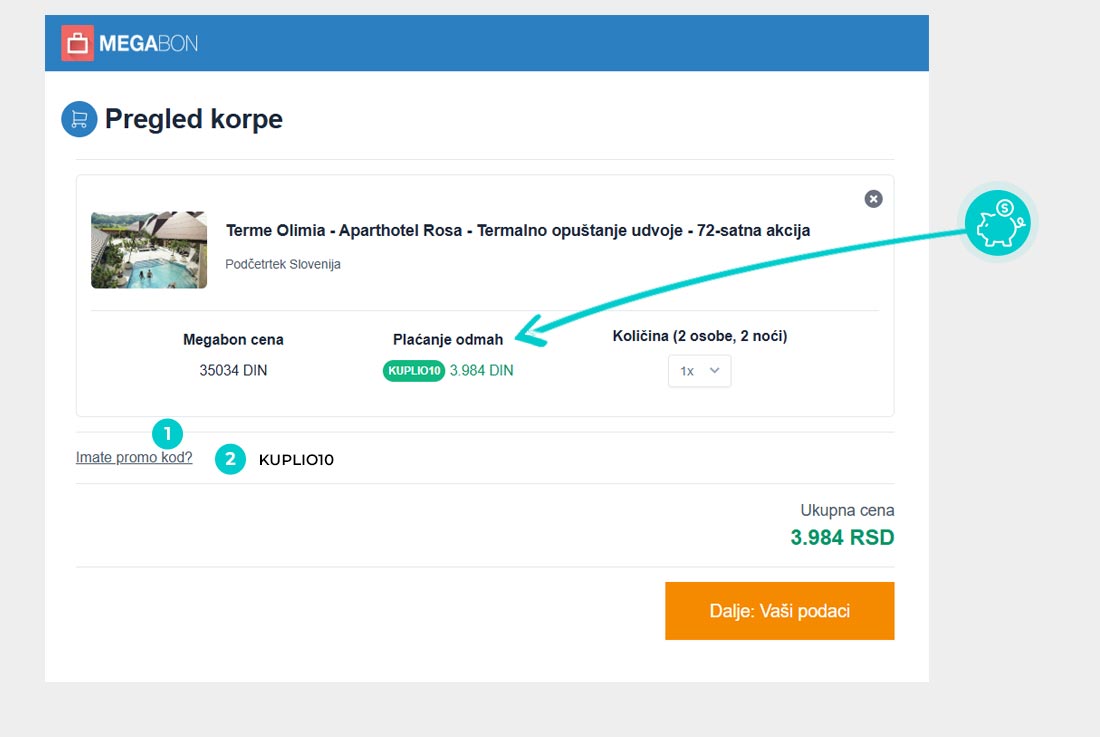Click the piggy bank savings icon
The height and width of the screenshot is (737, 1100).
pos(997,223)
